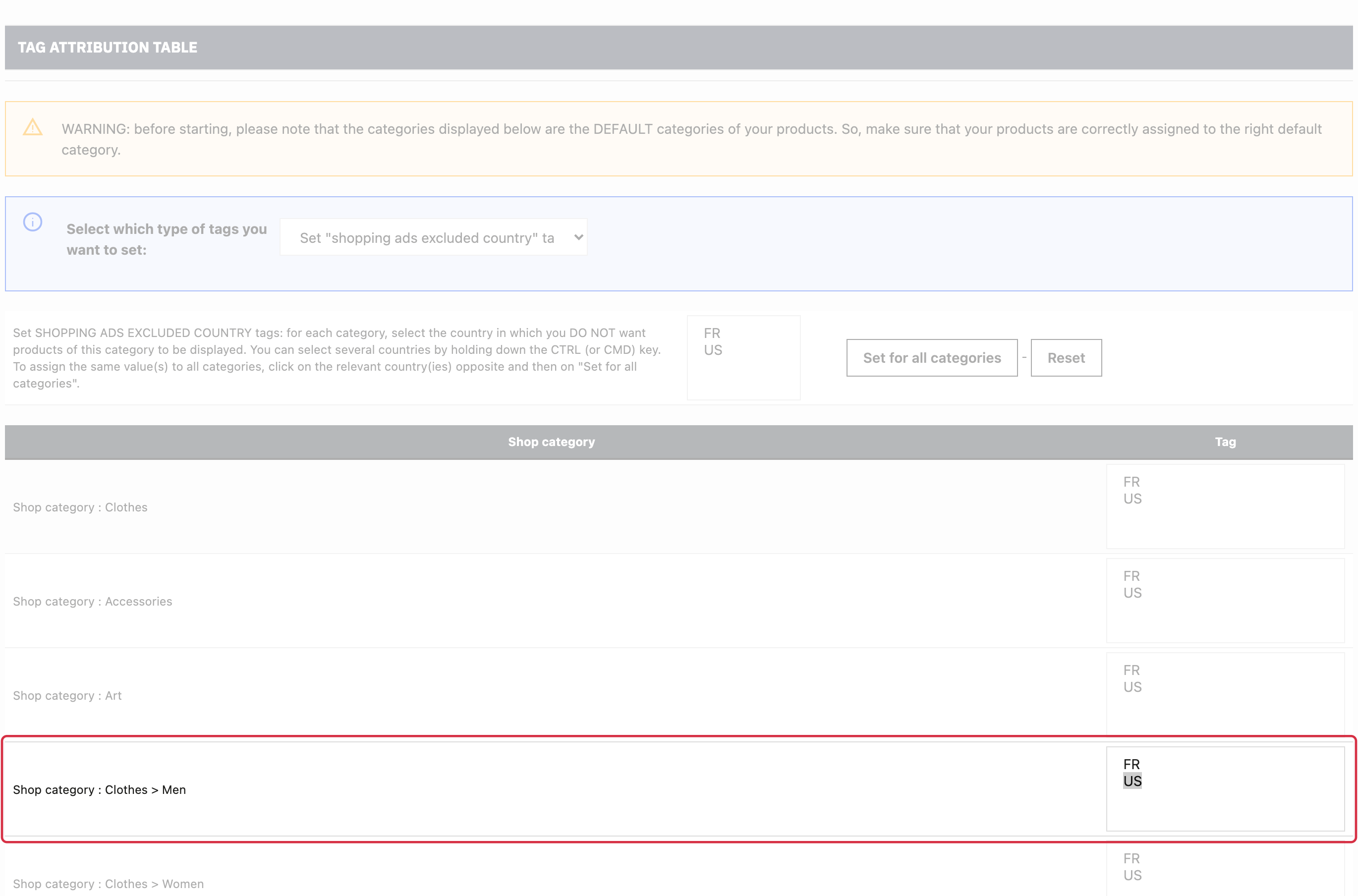Click 'Shop category : Accessories' text
The image size is (1358, 896).
point(93,602)
